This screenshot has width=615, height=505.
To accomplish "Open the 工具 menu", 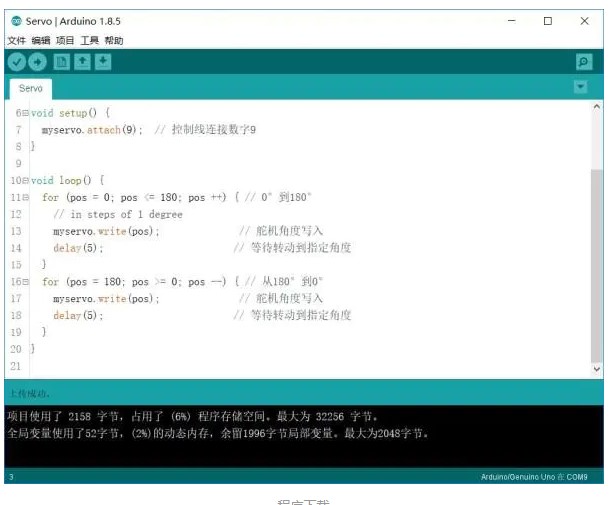I will coord(89,40).
